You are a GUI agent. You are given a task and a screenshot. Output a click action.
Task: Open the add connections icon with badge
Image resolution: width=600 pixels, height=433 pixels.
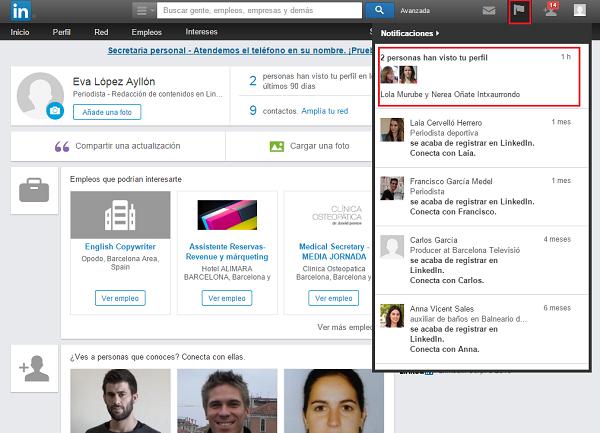[550, 11]
